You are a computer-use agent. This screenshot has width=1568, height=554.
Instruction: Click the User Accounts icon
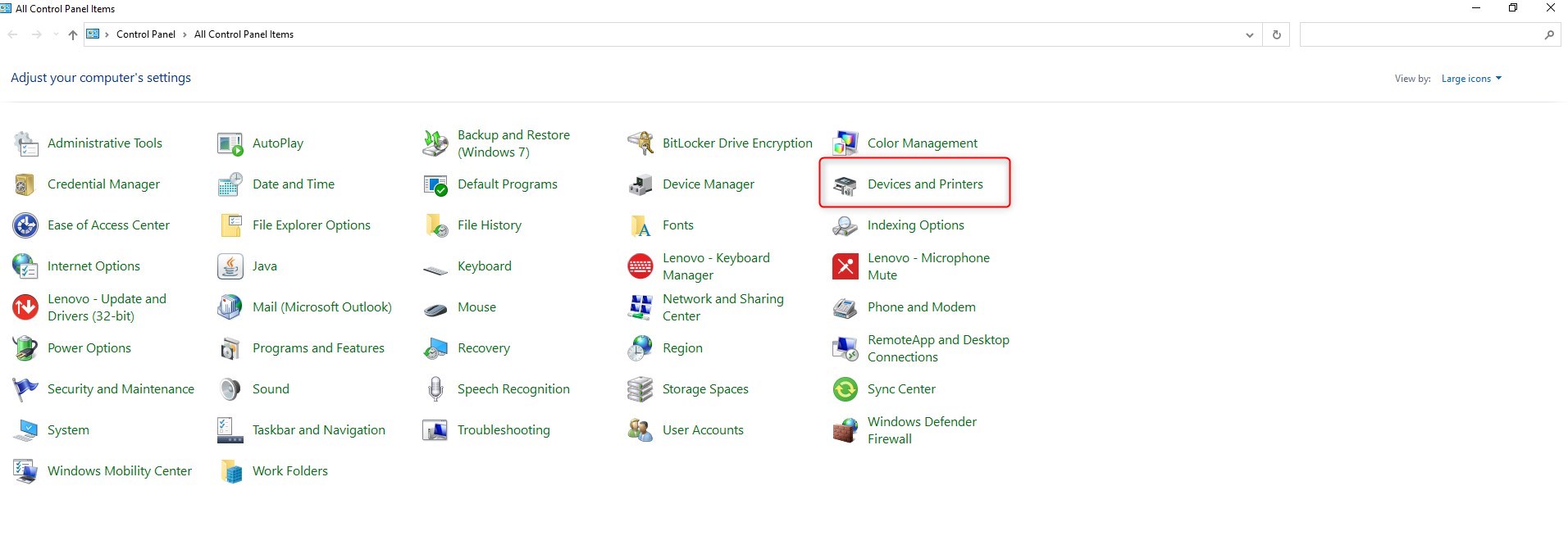640,430
